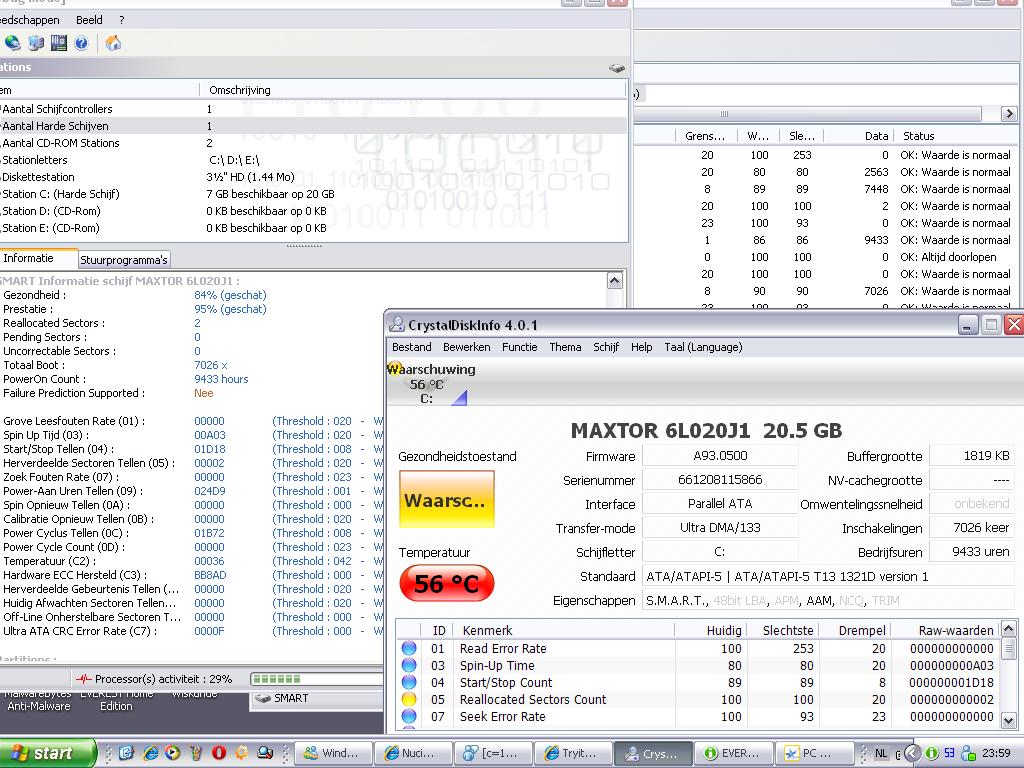Click yellow status dot for Reallocated Sectors Count

pyautogui.click(x=409, y=699)
